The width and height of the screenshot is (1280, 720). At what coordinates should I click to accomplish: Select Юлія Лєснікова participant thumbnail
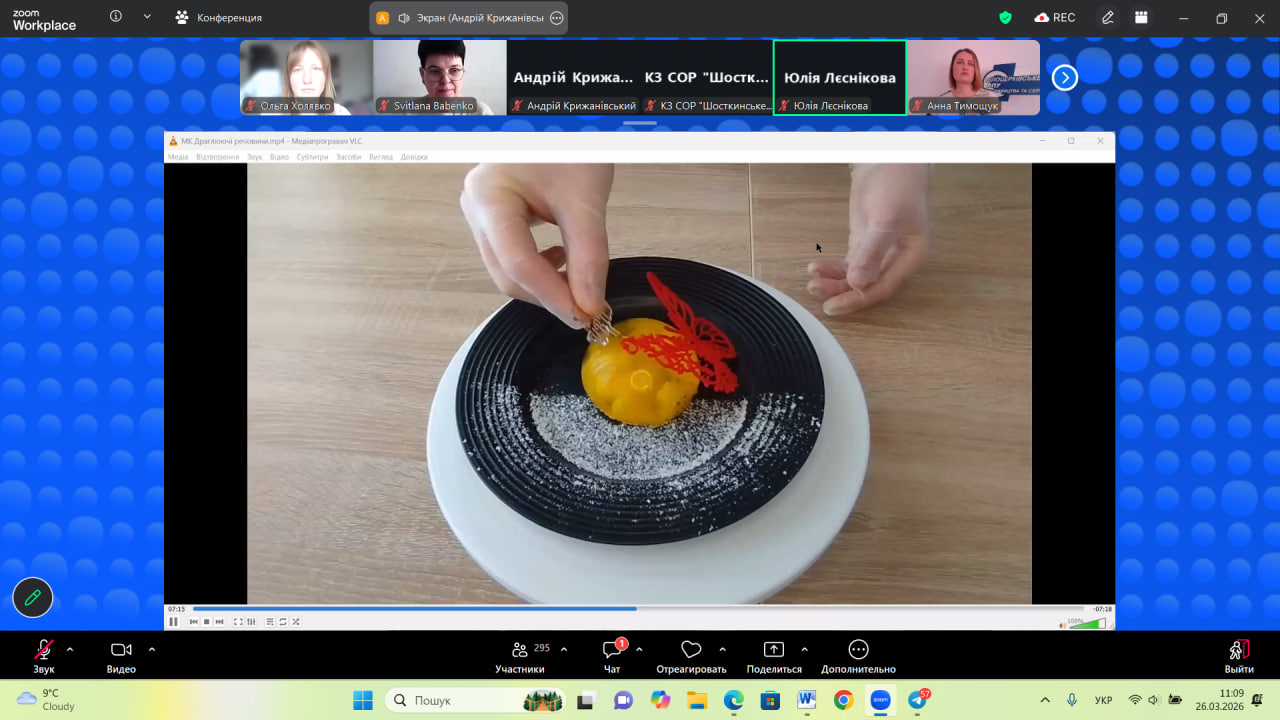pyautogui.click(x=839, y=78)
